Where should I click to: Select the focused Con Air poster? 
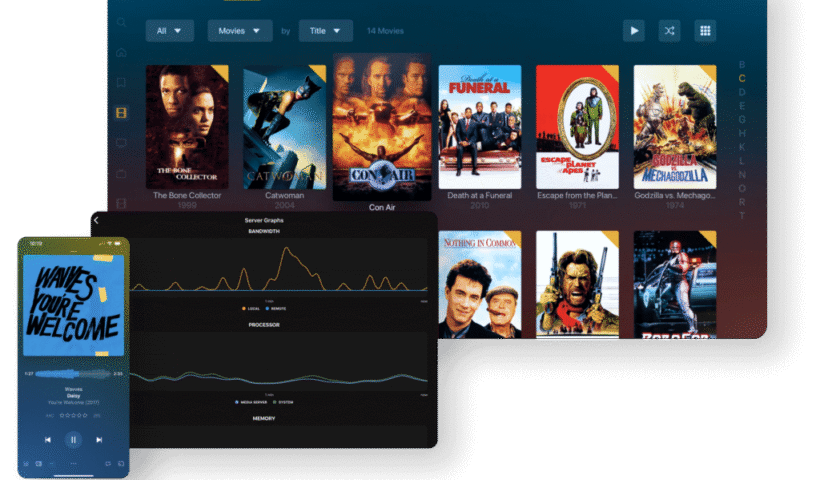click(382, 127)
